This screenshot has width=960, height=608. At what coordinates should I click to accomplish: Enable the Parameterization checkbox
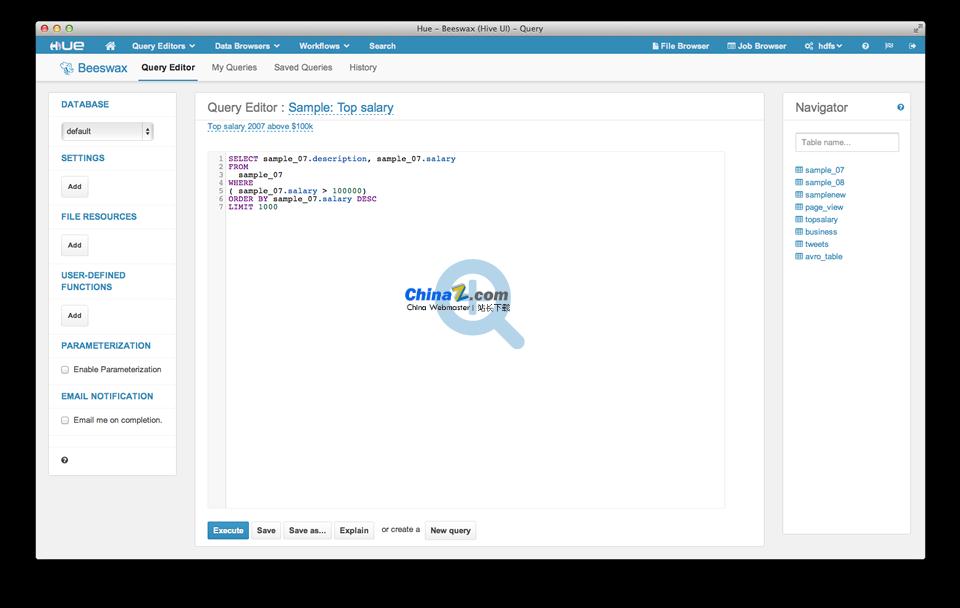click(x=65, y=370)
